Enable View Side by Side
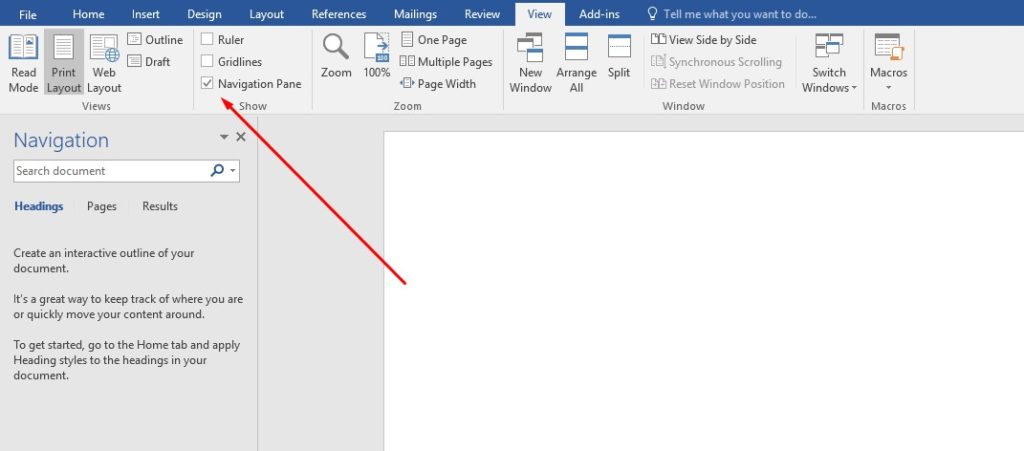The width and height of the screenshot is (1024, 451). (704, 40)
